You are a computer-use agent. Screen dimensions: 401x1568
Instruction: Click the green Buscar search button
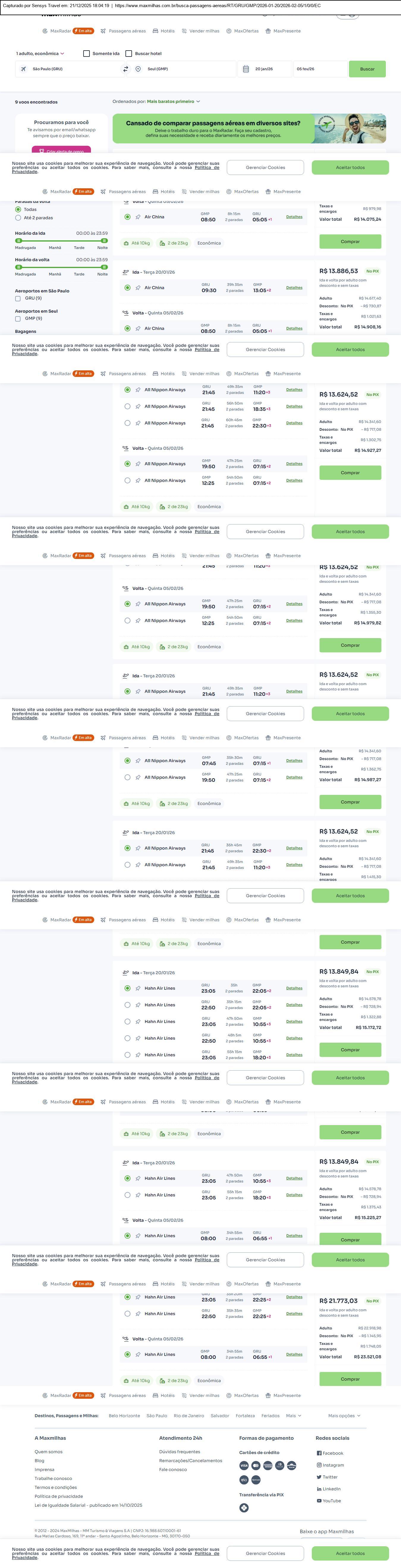pyautogui.click(x=367, y=69)
